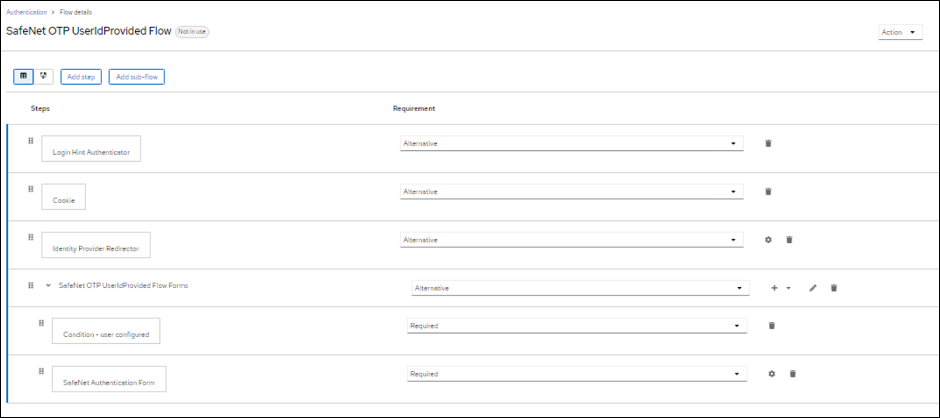
Task: Delete the Identity Provider Redirector step
Action: (789, 240)
